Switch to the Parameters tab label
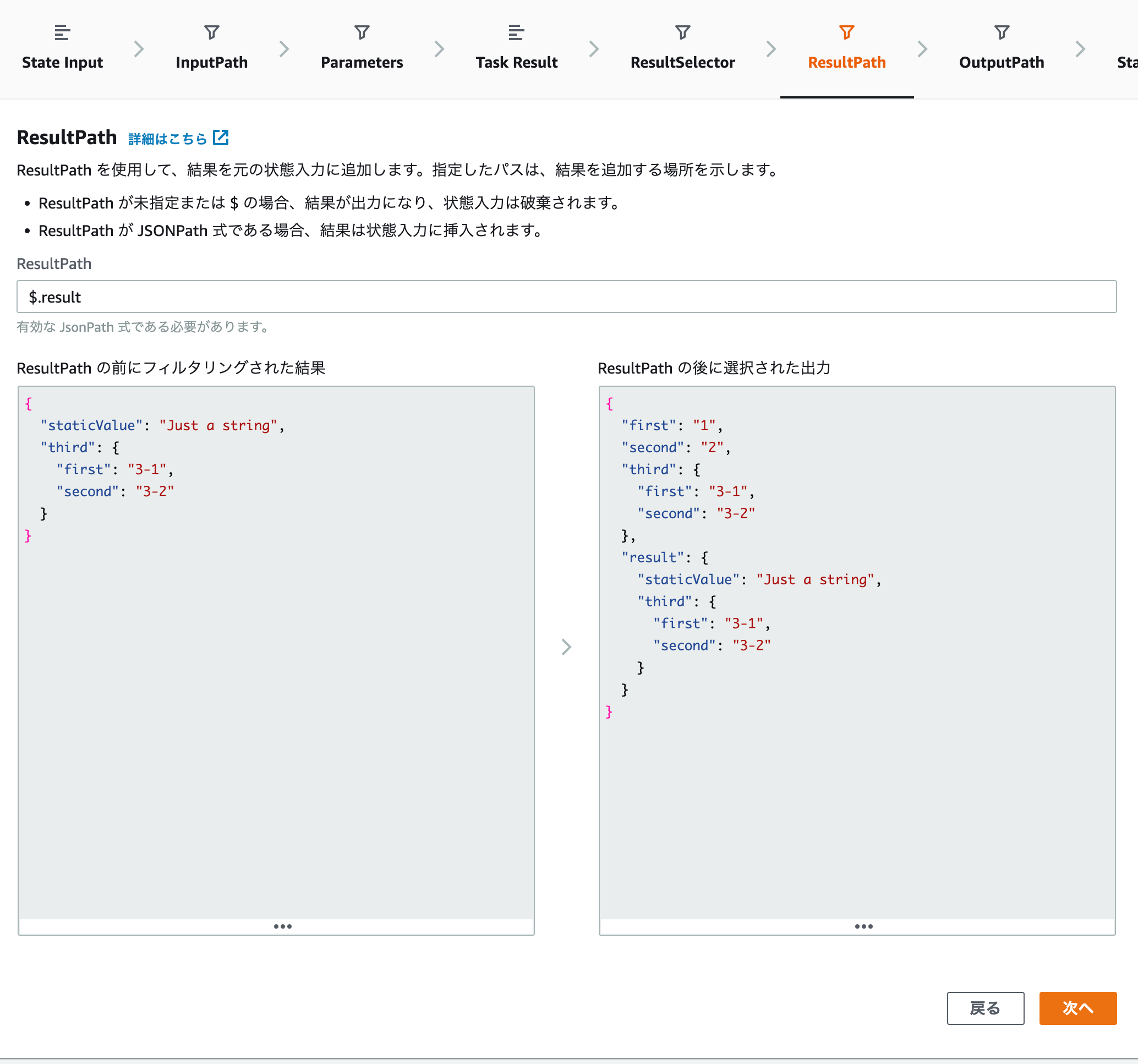Image resolution: width=1138 pixels, height=1064 pixels. coord(361,62)
